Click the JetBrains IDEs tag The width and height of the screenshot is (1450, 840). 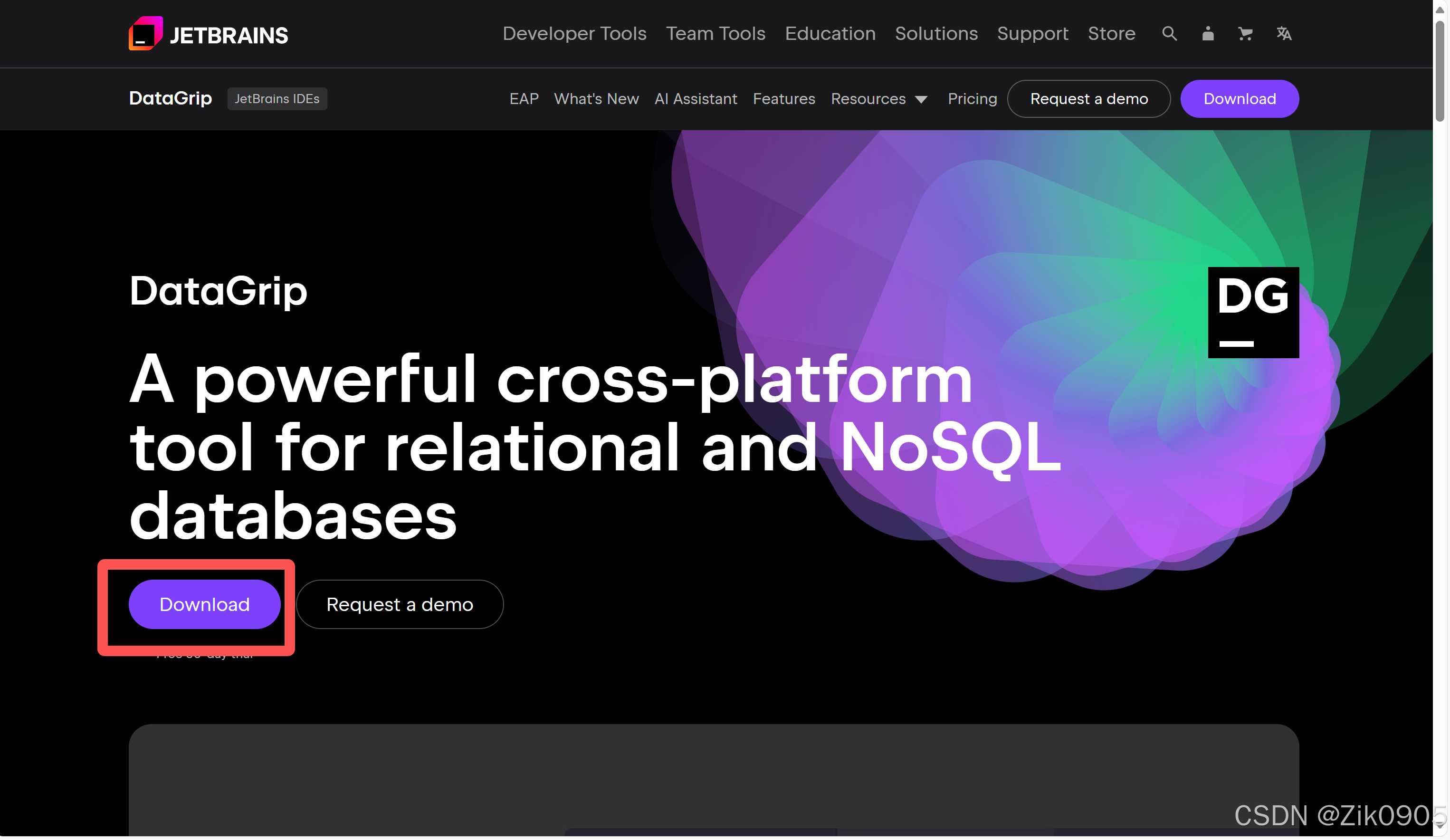(277, 98)
